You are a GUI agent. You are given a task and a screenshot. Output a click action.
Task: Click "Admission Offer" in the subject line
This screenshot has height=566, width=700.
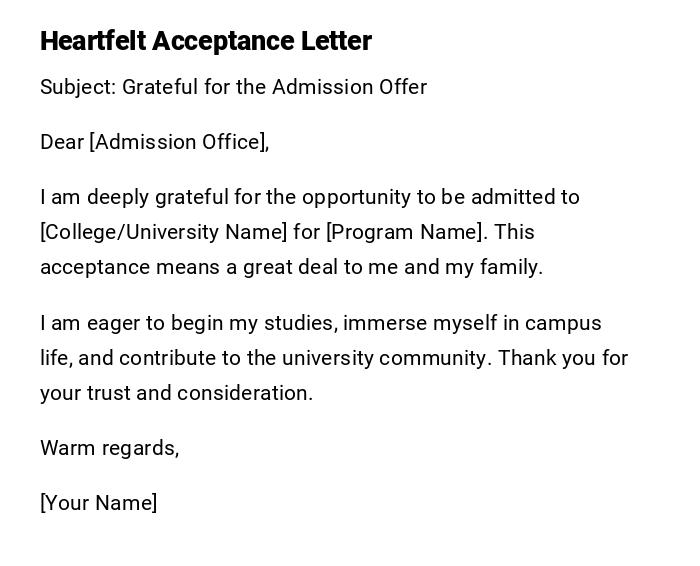(349, 87)
